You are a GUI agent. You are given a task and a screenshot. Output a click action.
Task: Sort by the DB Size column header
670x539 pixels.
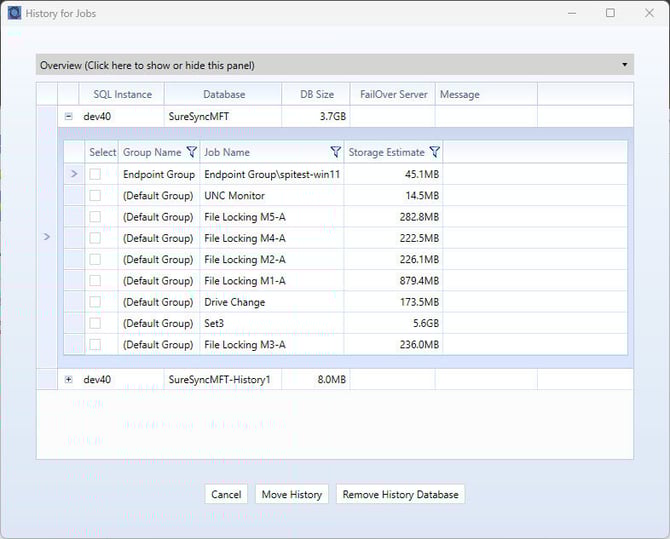[317, 94]
